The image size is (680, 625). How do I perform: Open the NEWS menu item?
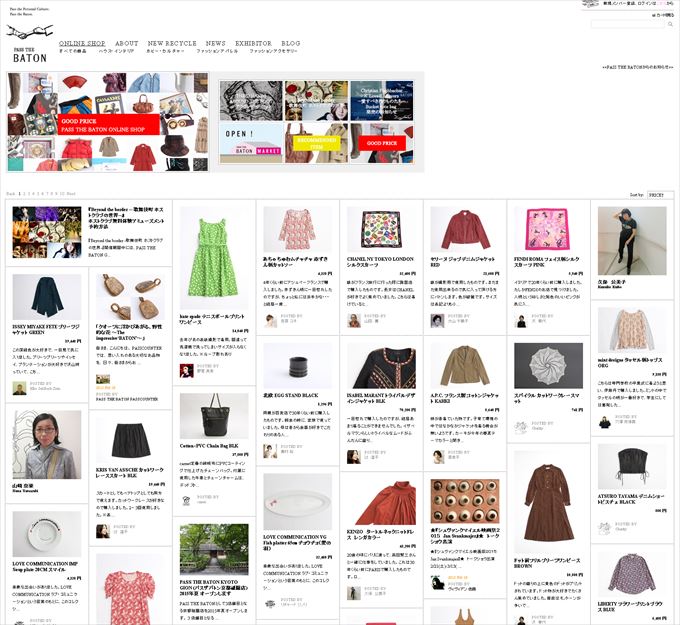[216, 43]
